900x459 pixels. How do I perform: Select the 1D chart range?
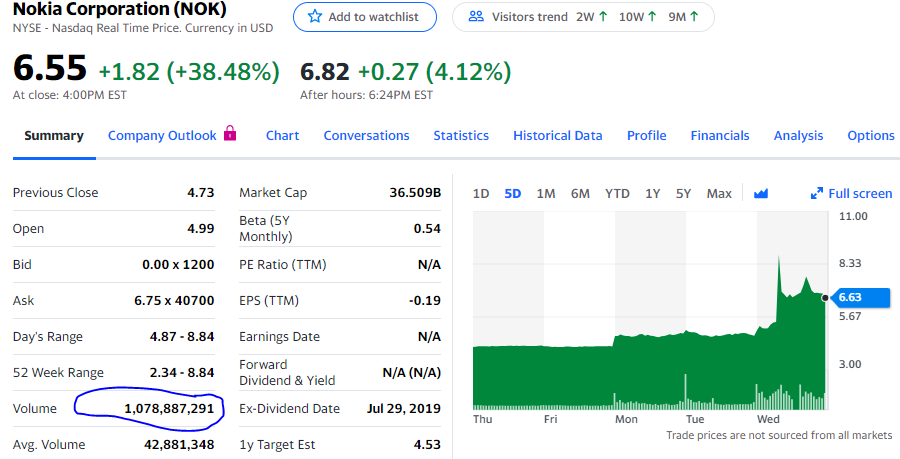pyautogui.click(x=481, y=193)
